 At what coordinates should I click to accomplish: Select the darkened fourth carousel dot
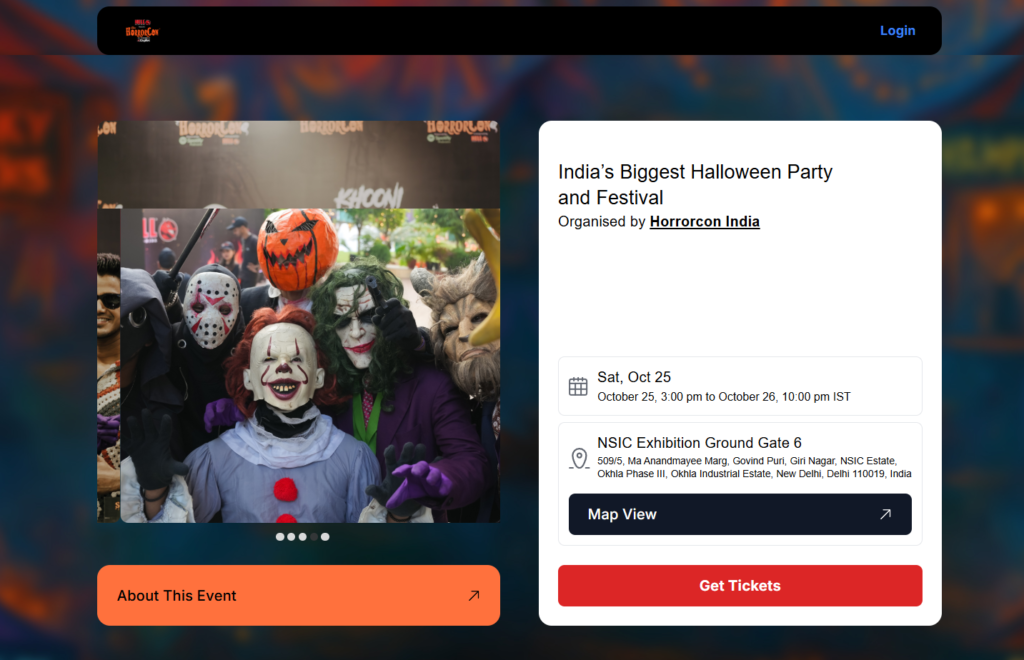click(x=314, y=536)
